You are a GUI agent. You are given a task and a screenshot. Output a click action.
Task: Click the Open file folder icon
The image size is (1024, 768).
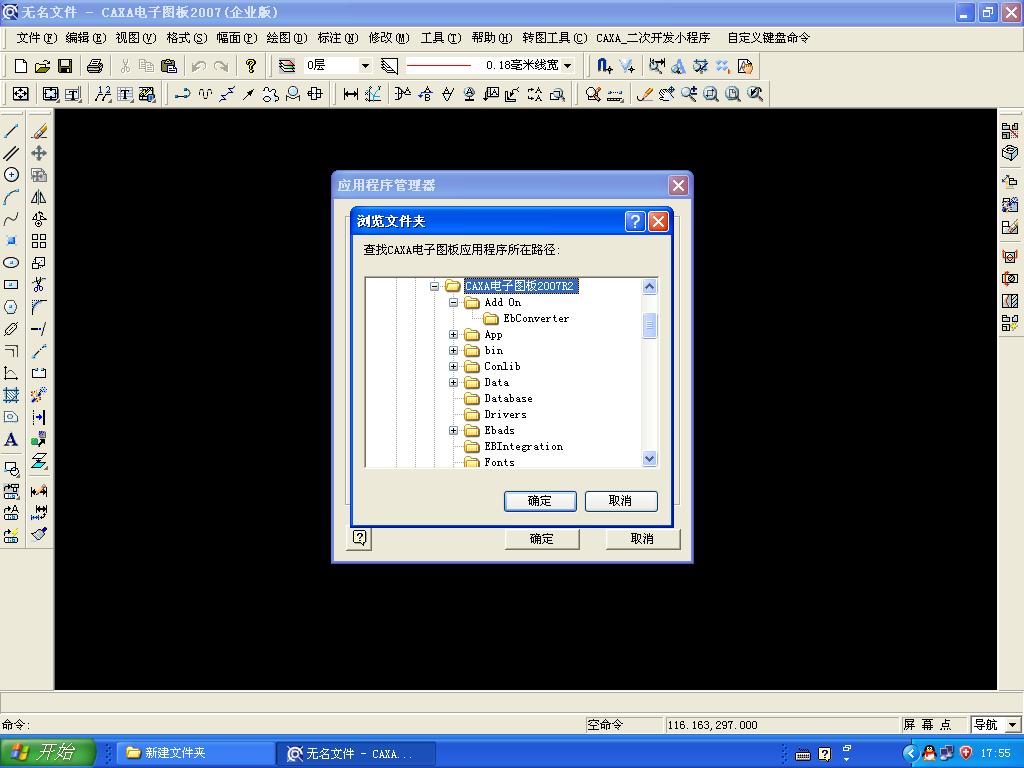(x=42, y=65)
